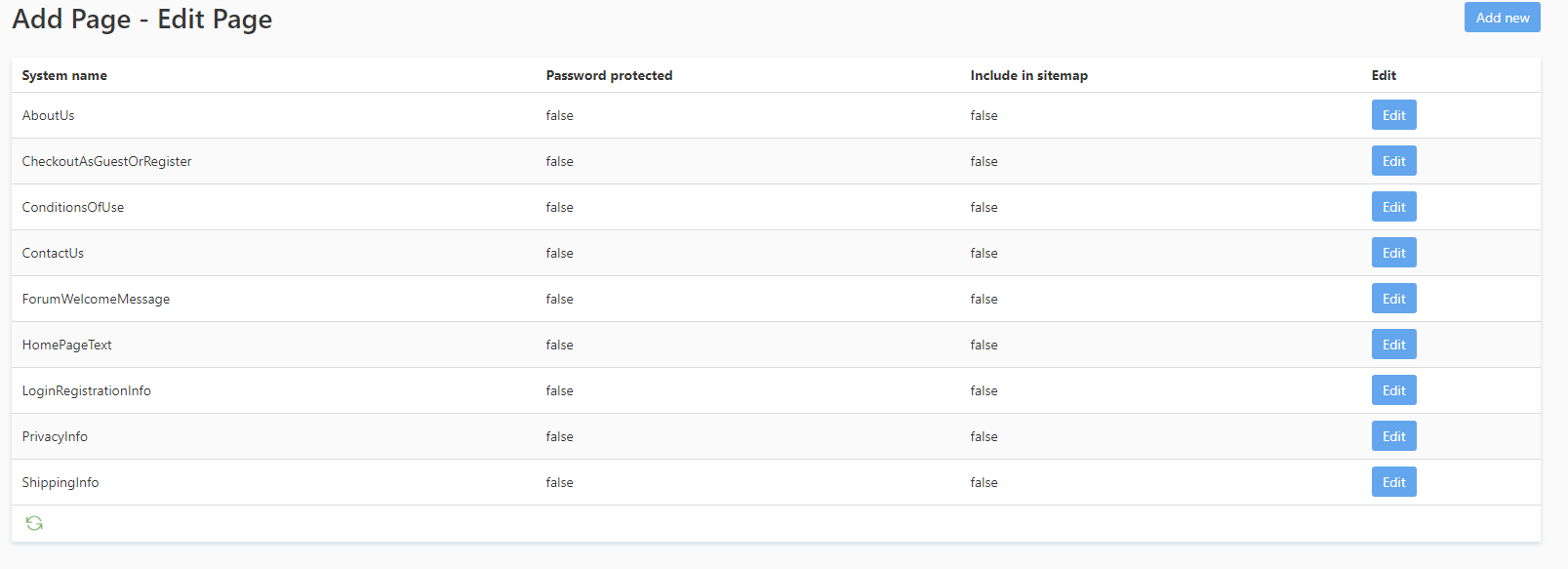Viewport: 1568px width, 569px height.
Task: Edit the ConditionsOfUse page
Action: [x=1393, y=207]
